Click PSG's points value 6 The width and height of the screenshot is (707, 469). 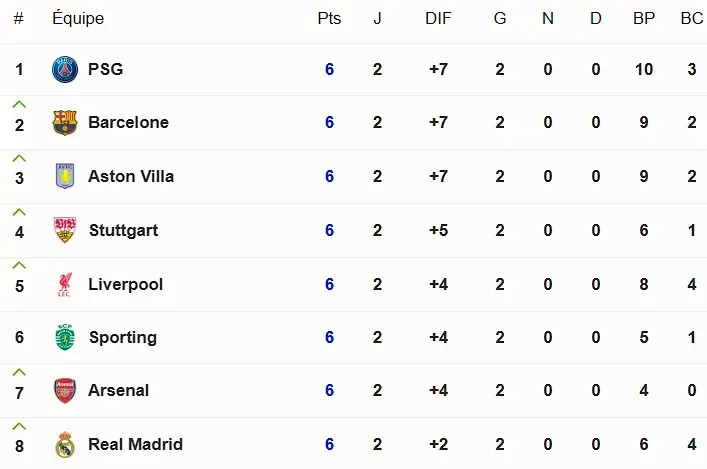pyautogui.click(x=330, y=69)
